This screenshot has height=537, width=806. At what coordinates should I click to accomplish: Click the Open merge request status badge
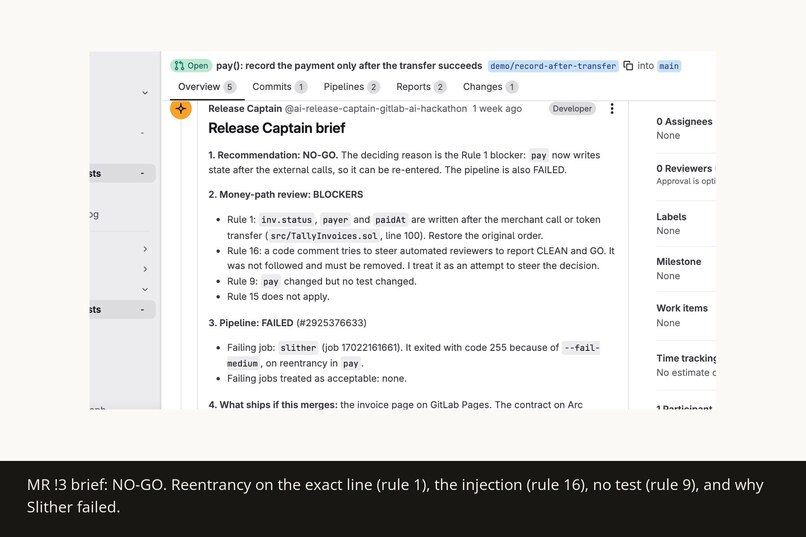point(191,66)
